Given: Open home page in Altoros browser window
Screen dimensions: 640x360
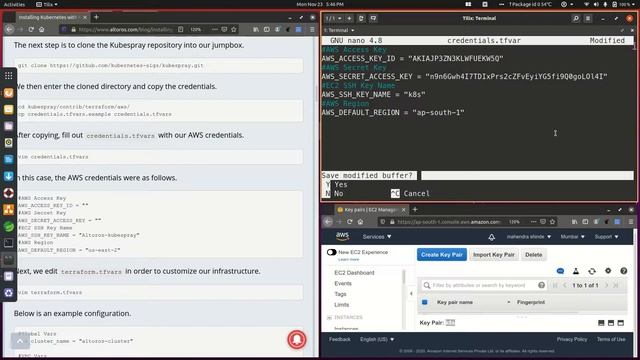Looking at the screenshot, I should pos(42,29).
